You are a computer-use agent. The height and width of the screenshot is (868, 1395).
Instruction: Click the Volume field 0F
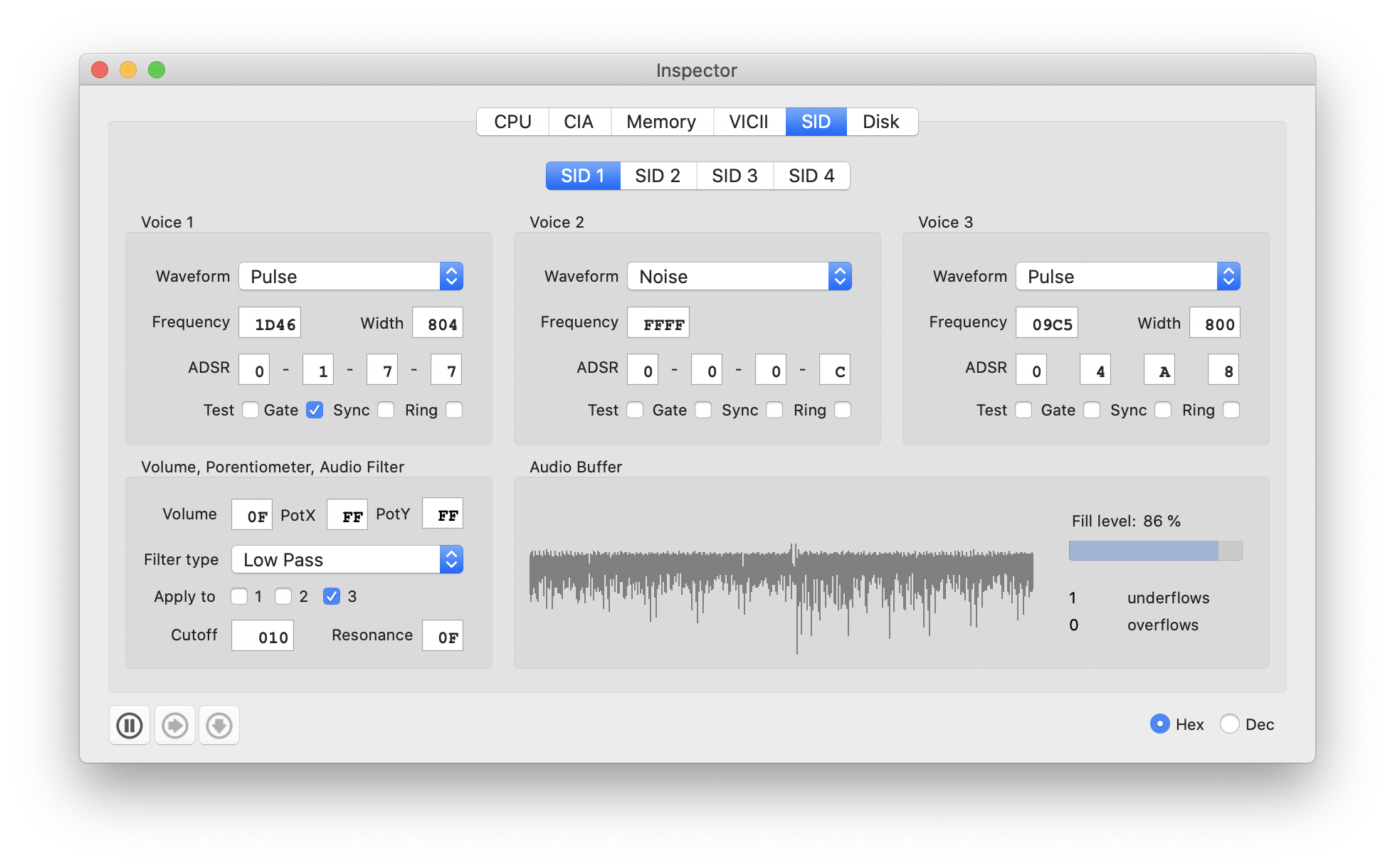pos(252,514)
